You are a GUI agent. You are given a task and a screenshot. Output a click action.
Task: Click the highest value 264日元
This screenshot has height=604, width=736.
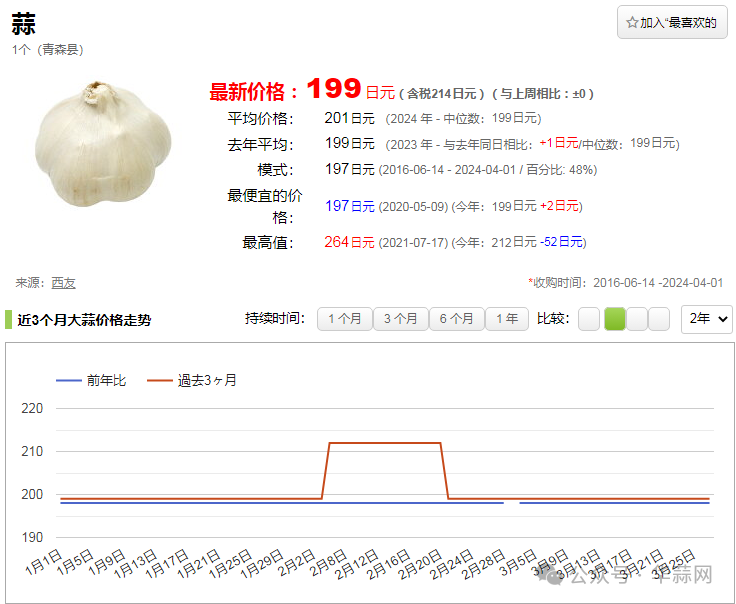pyautogui.click(x=349, y=242)
